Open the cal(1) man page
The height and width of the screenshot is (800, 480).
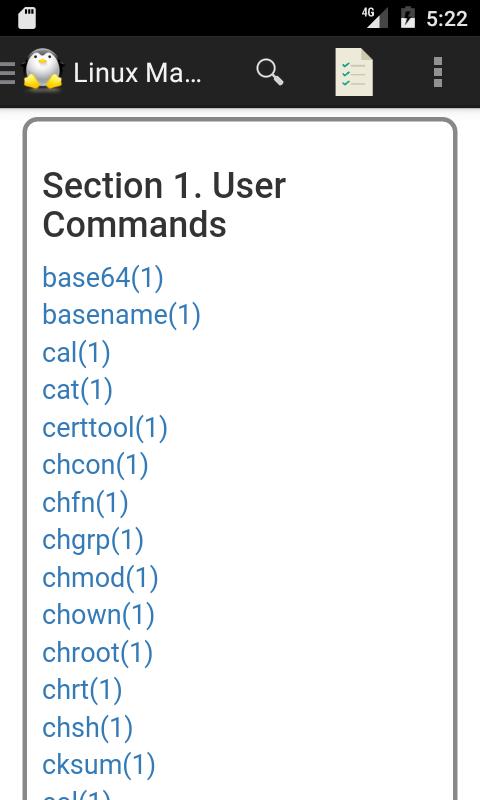point(76,353)
